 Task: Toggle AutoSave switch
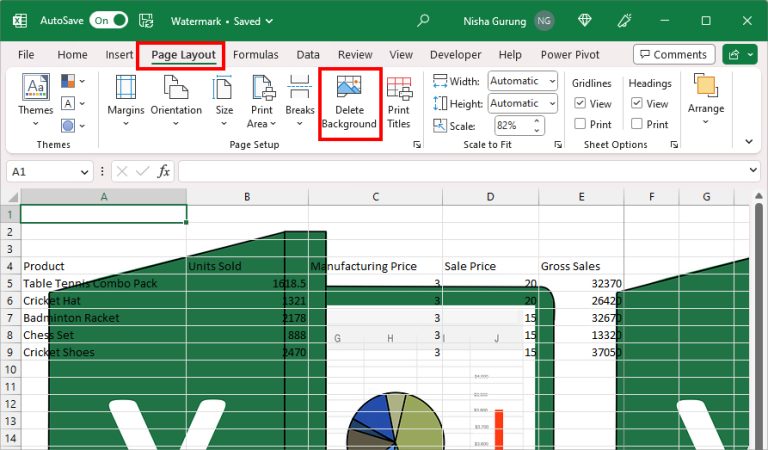point(109,21)
